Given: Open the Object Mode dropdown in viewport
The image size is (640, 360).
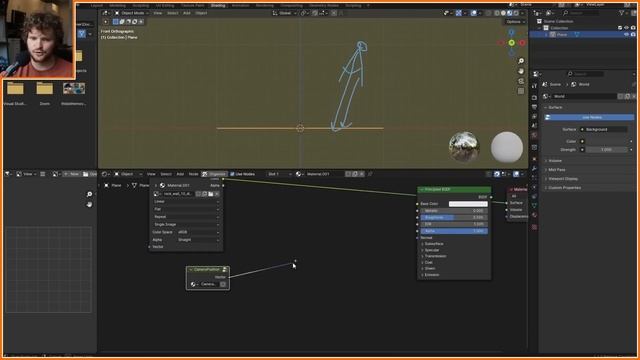Looking at the screenshot, I should point(130,13).
